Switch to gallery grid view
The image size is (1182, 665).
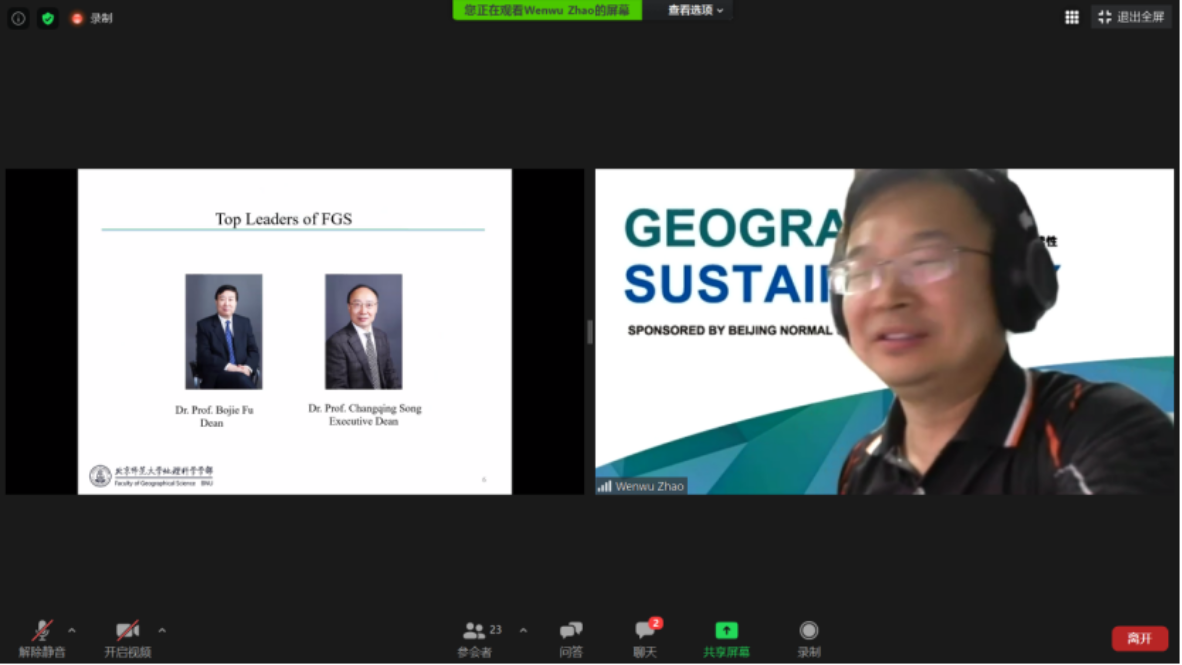click(1072, 17)
